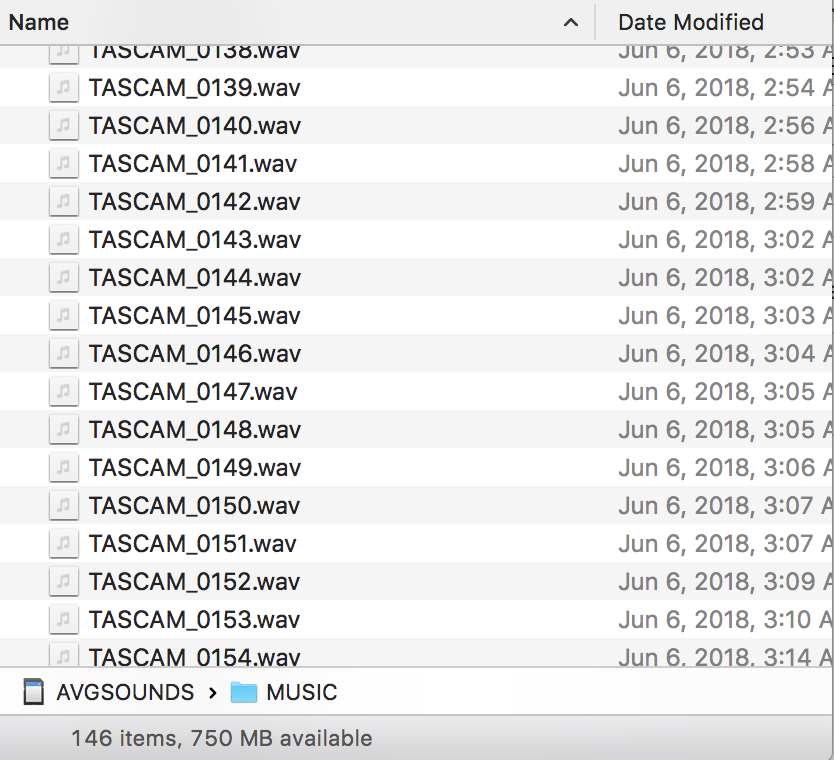
Task: Click the TASCAM_0142.wav audio file icon
Action: click(63, 202)
